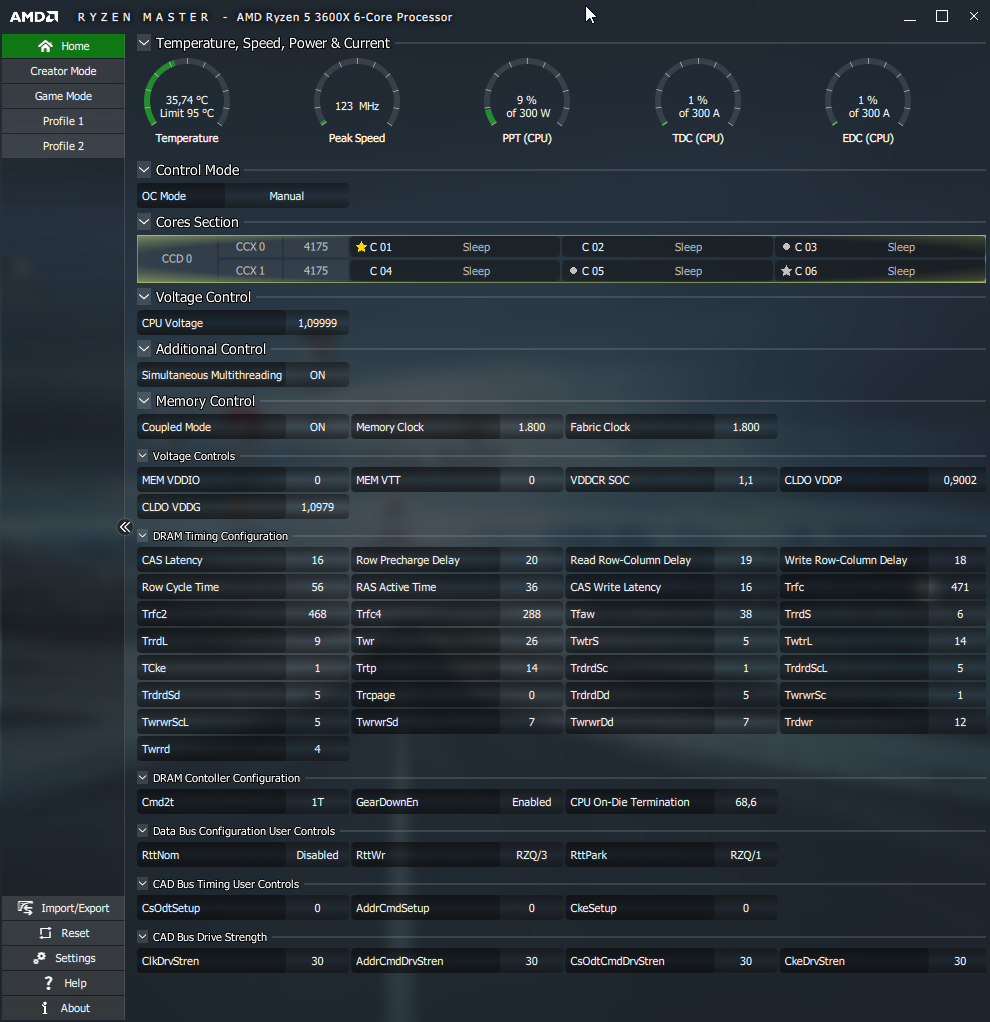The image size is (990, 1022).
Task: Click the dot marker on core C 03
Action: tap(786, 247)
